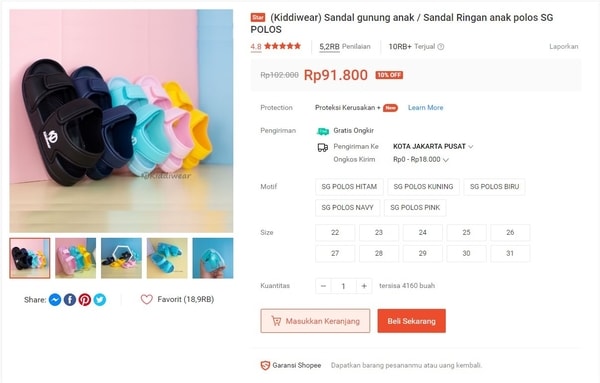
Task: Select size 30 option
Action: [x=466, y=253]
